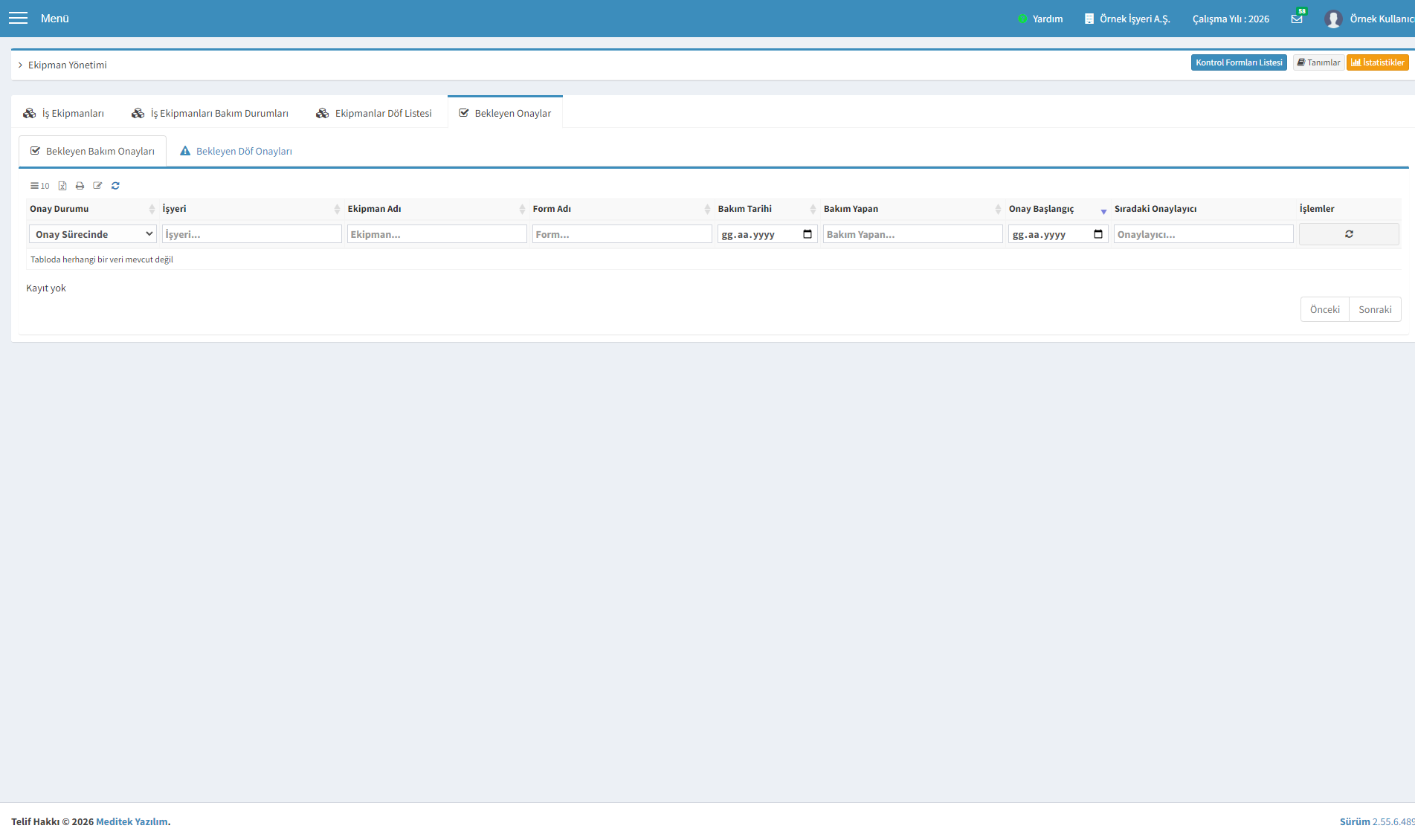The width and height of the screenshot is (1415, 840).
Task: Open the hamburger Menü icon
Action: [18, 18]
